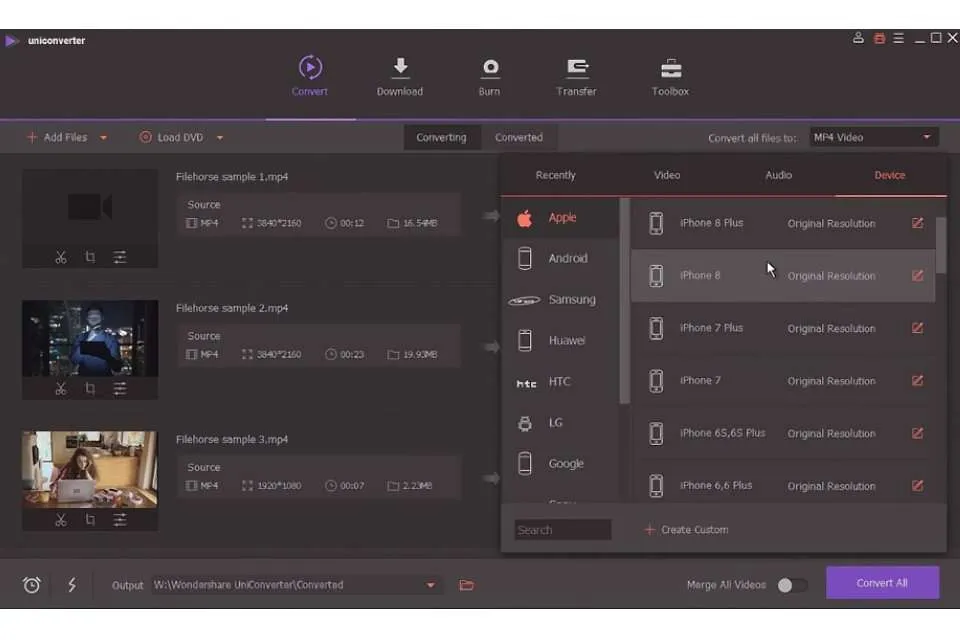Viewport: 960px width, 640px height.
Task: Select the Filehorse sample 1.mp4 thumbnail
Action: coord(90,207)
